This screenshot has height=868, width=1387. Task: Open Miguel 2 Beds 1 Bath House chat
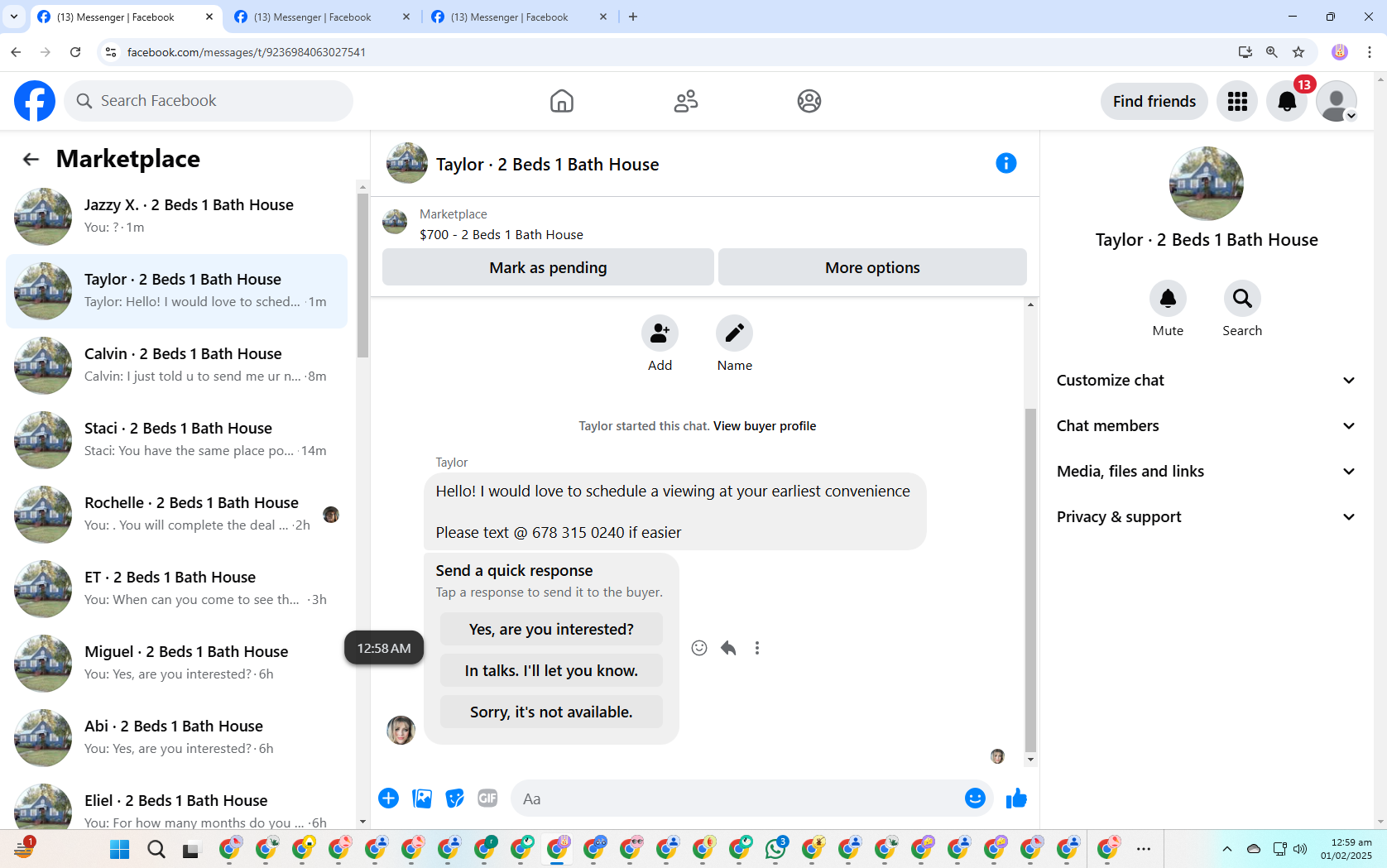[176, 664]
